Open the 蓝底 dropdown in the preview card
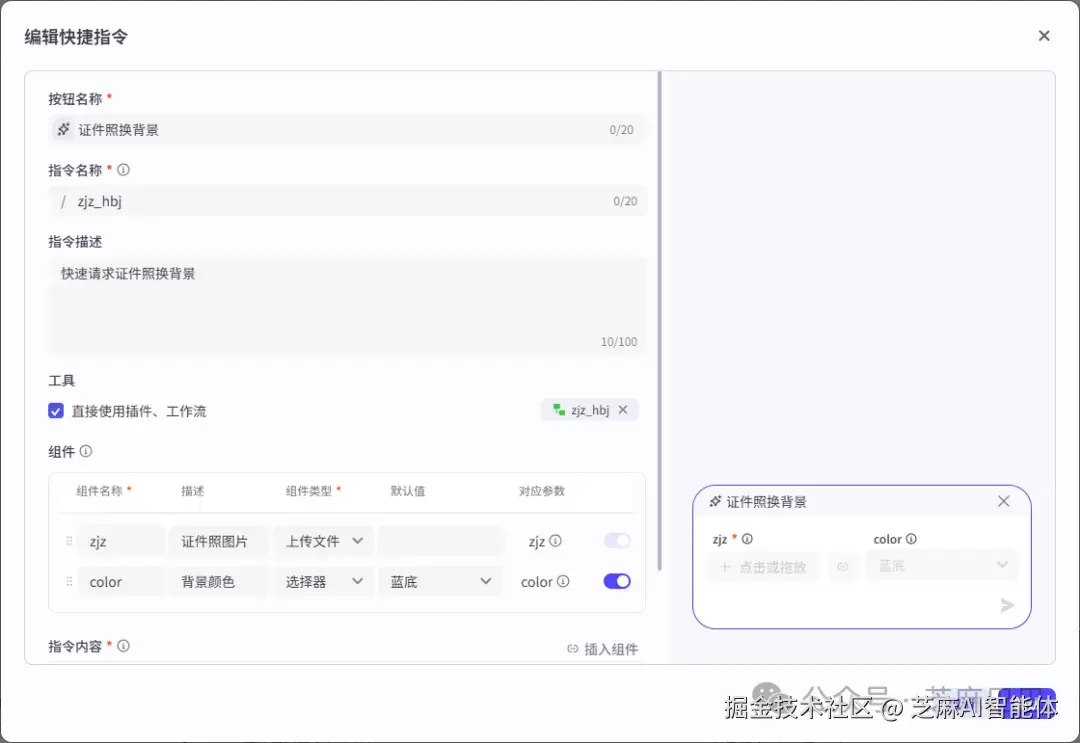The image size is (1080, 743). click(942, 565)
